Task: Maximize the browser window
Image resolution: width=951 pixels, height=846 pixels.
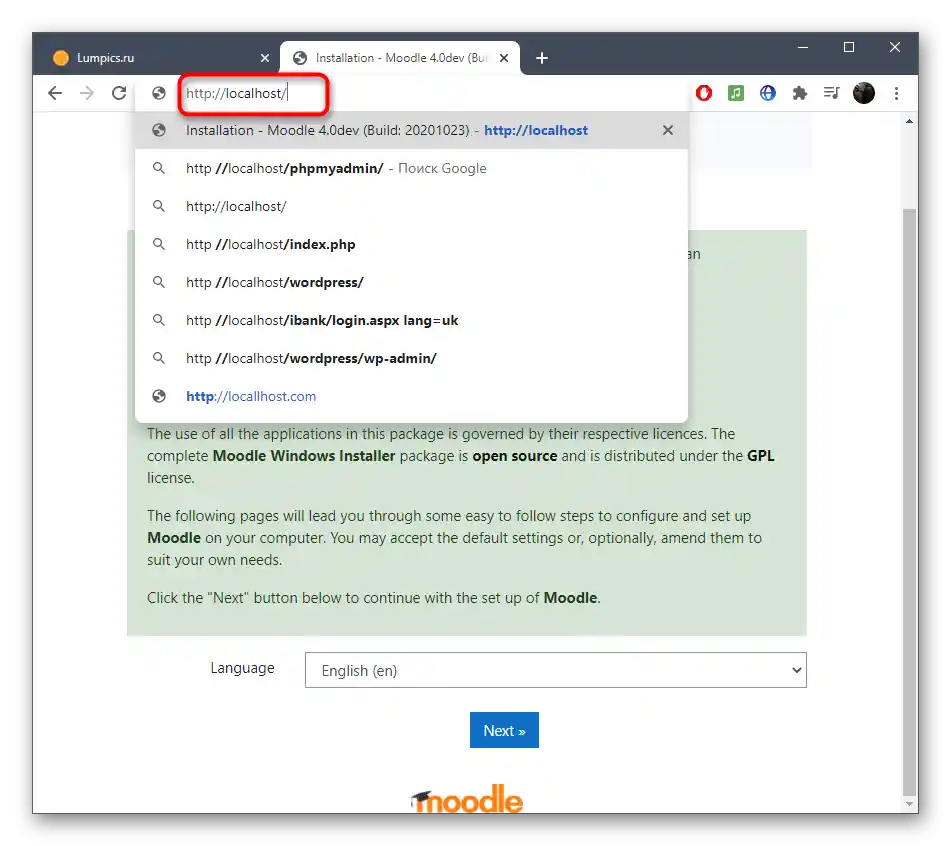Action: pos(849,47)
